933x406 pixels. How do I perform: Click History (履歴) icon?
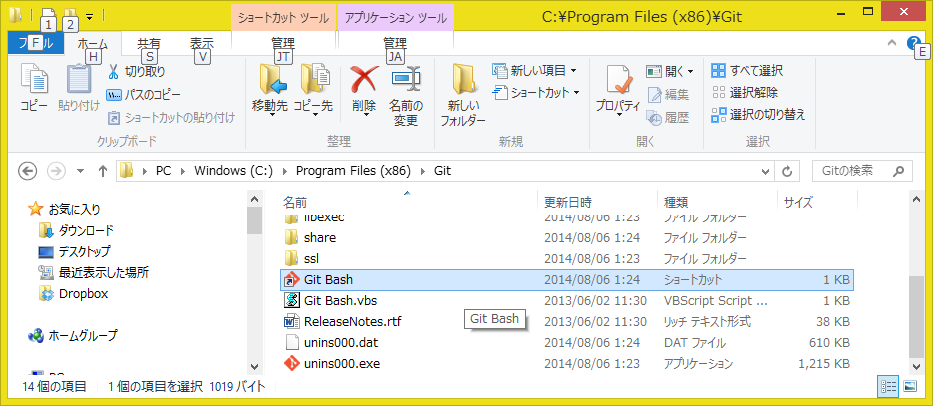click(655, 118)
